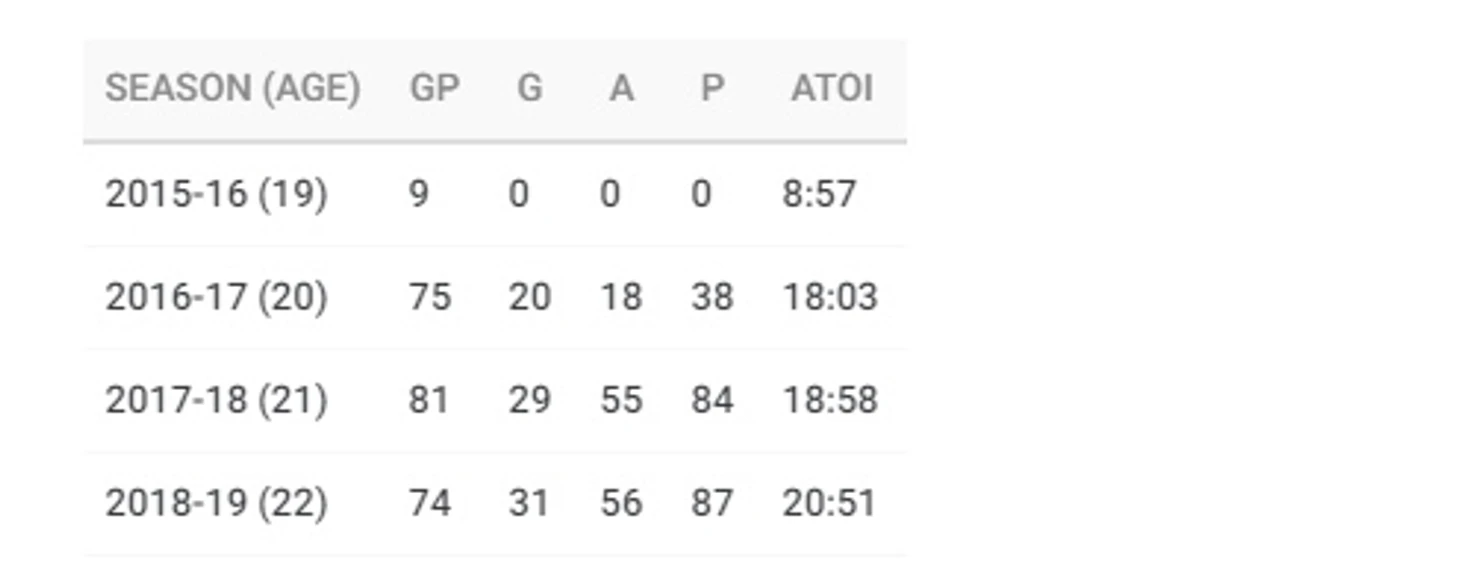Click the 18:58 ATOI value
The width and height of the screenshot is (1460, 574).
point(830,401)
